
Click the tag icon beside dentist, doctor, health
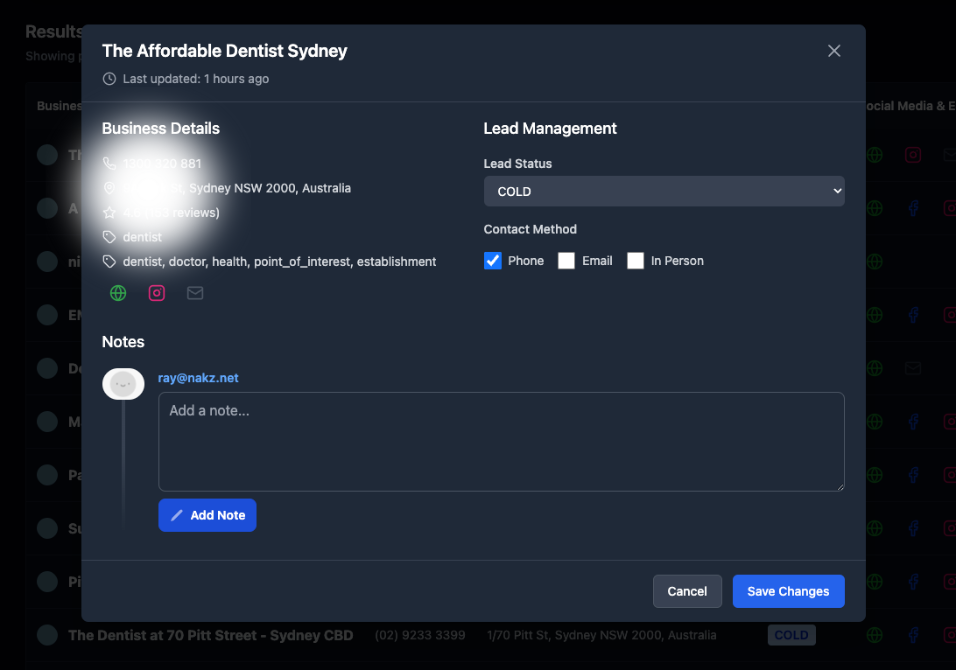click(109, 262)
